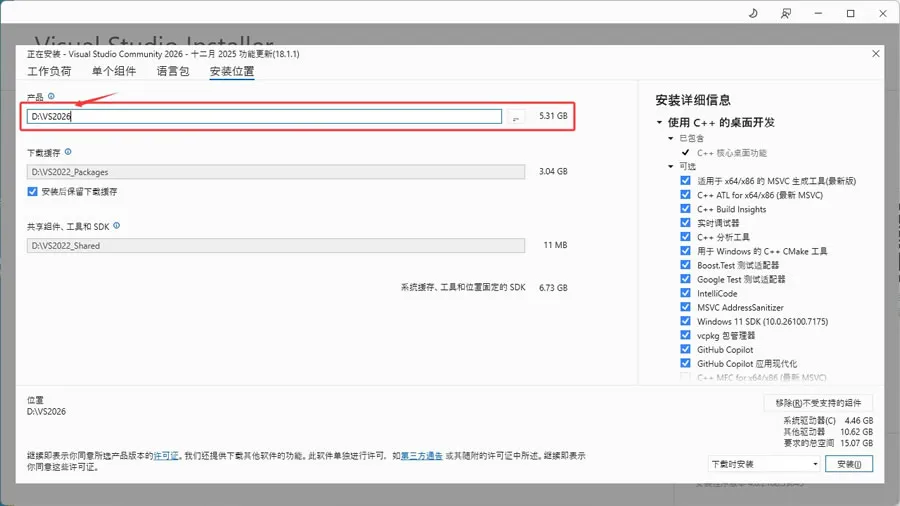The width and height of the screenshot is (900, 506).
Task: Select the 安装位置 tab
Action: (232, 71)
